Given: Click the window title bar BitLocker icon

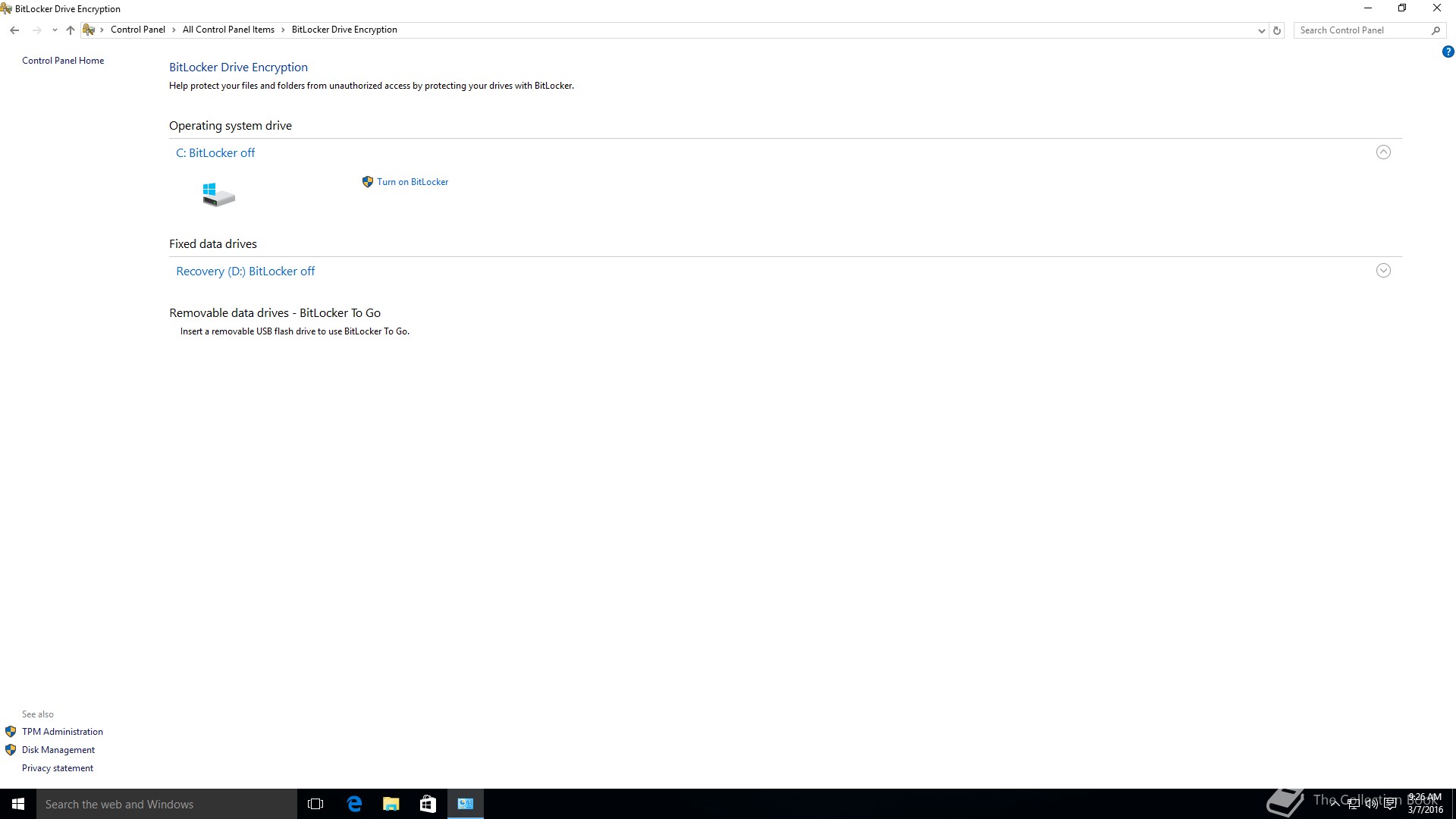Looking at the screenshot, I should pyautogui.click(x=6, y=9).
